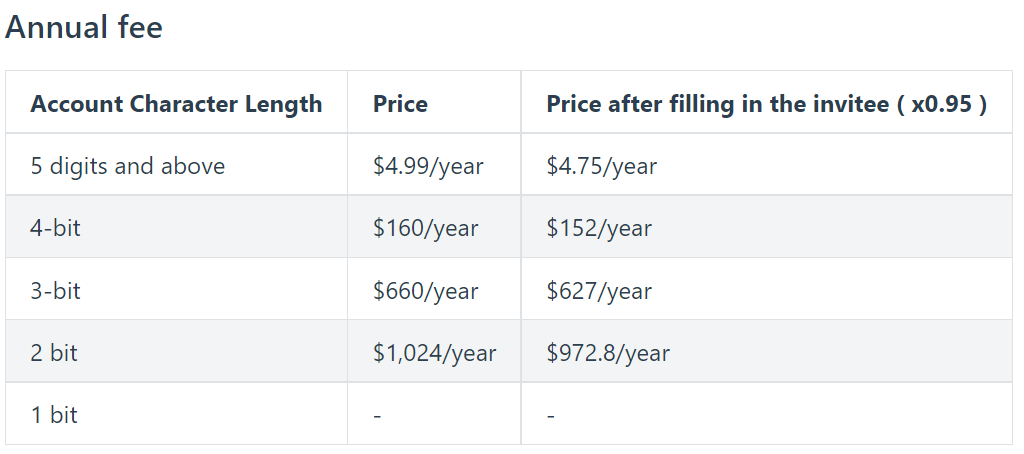
Task: Click the "Annual fee" heading
Action: (x=84, y=27)
